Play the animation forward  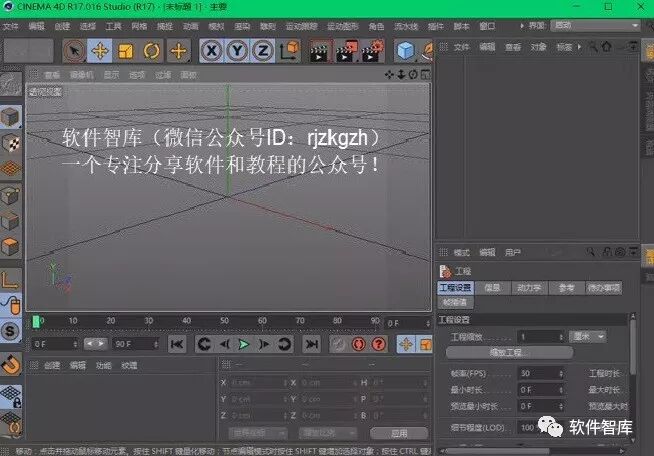pos(244,344)
